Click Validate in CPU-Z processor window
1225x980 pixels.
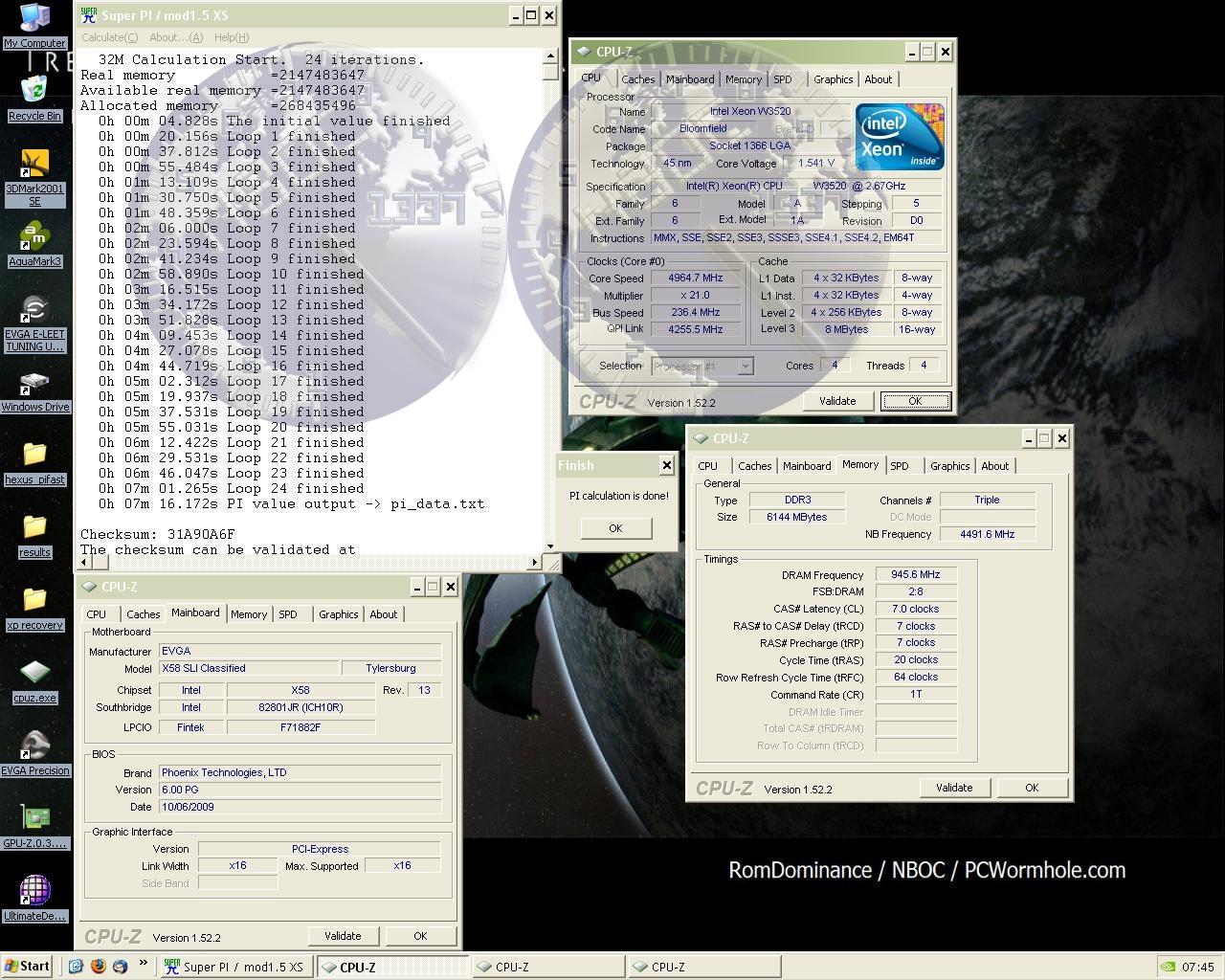(837, 401)
